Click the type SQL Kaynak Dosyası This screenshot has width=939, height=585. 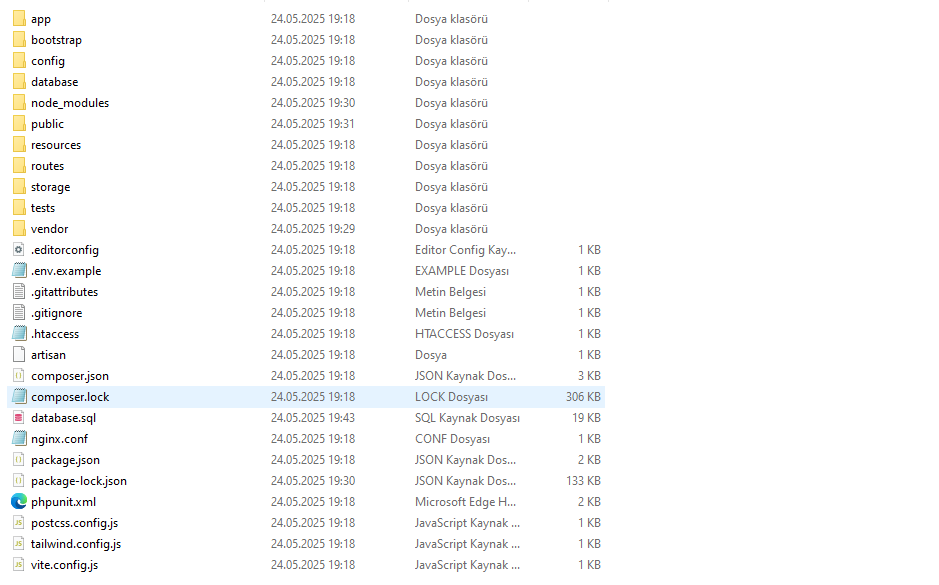tap(467, 418)
